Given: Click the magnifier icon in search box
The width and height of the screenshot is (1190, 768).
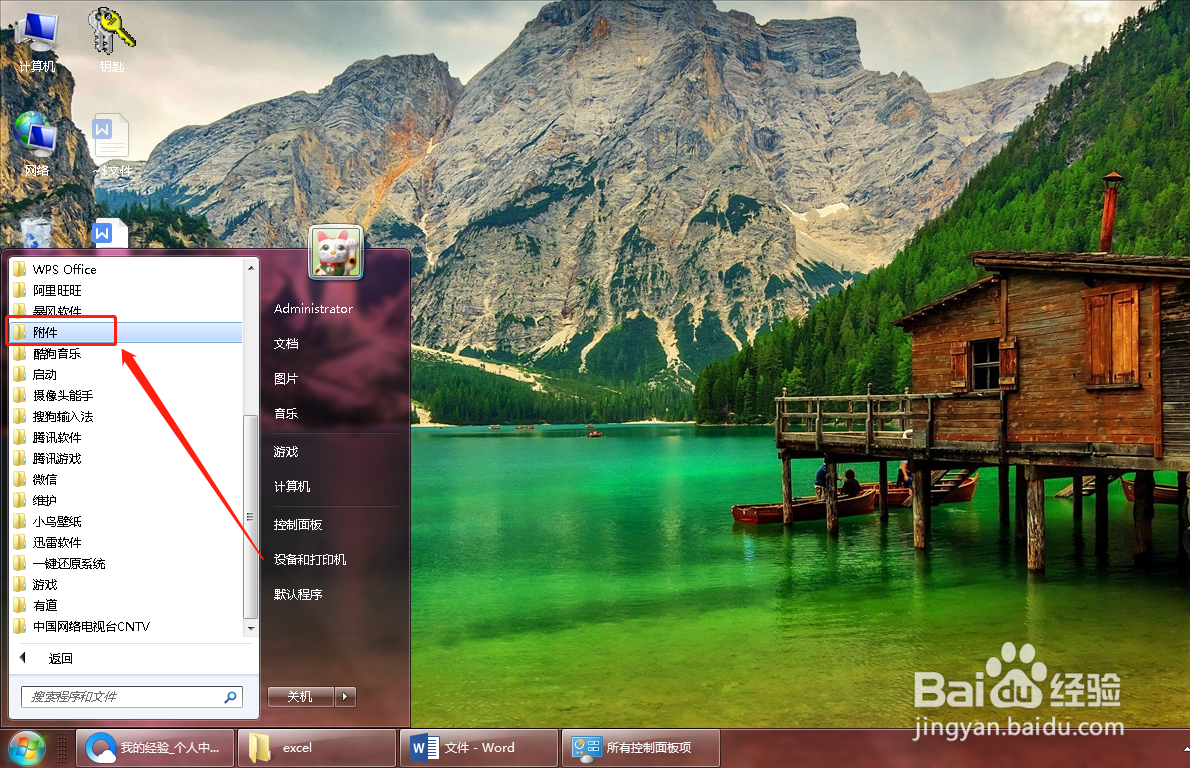Looking at the screenshot, I should click(x=231, y=697).
